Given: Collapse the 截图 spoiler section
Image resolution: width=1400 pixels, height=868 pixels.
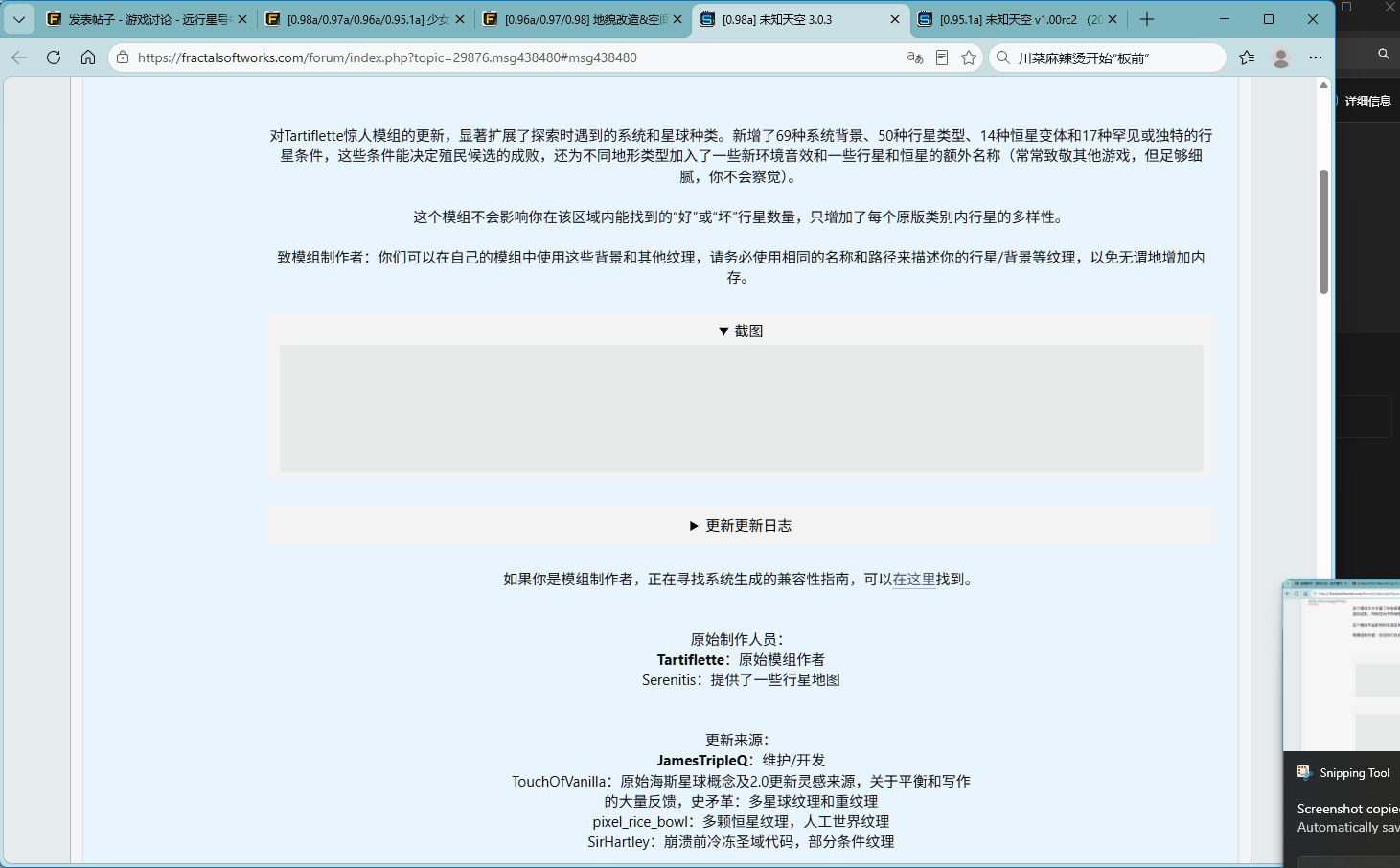Looking at the screenshot, I should point(741,331).
